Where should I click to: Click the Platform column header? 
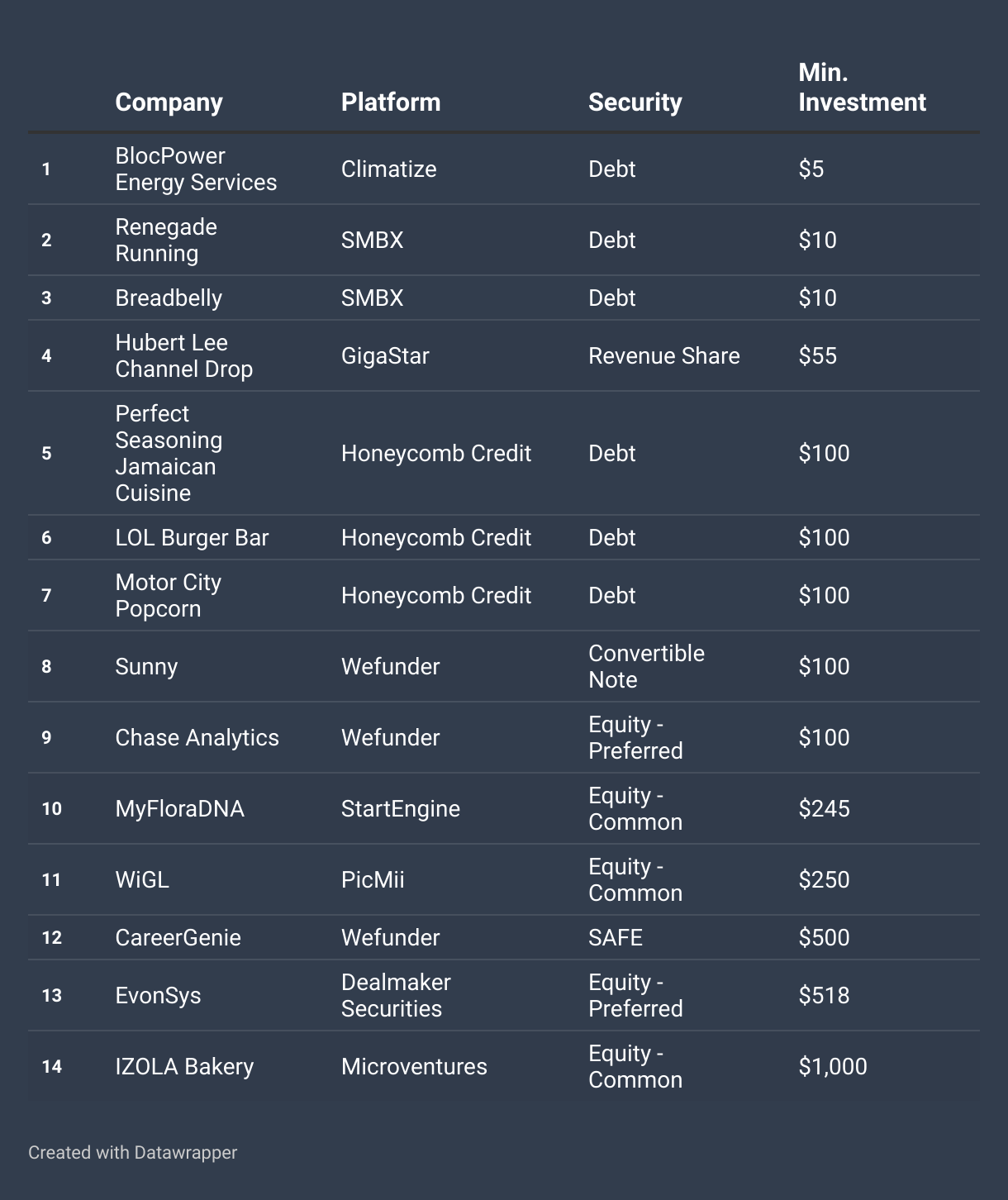pos(391,102)
